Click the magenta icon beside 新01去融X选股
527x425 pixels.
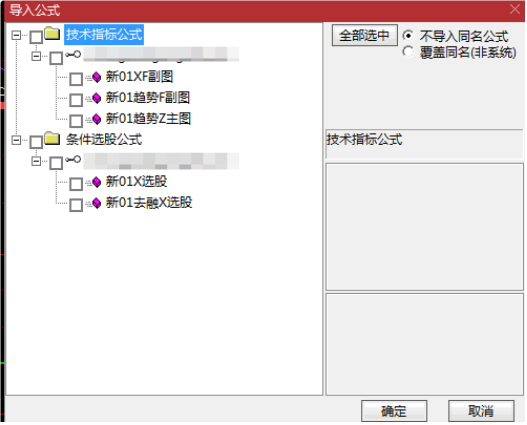click(96, 203)
